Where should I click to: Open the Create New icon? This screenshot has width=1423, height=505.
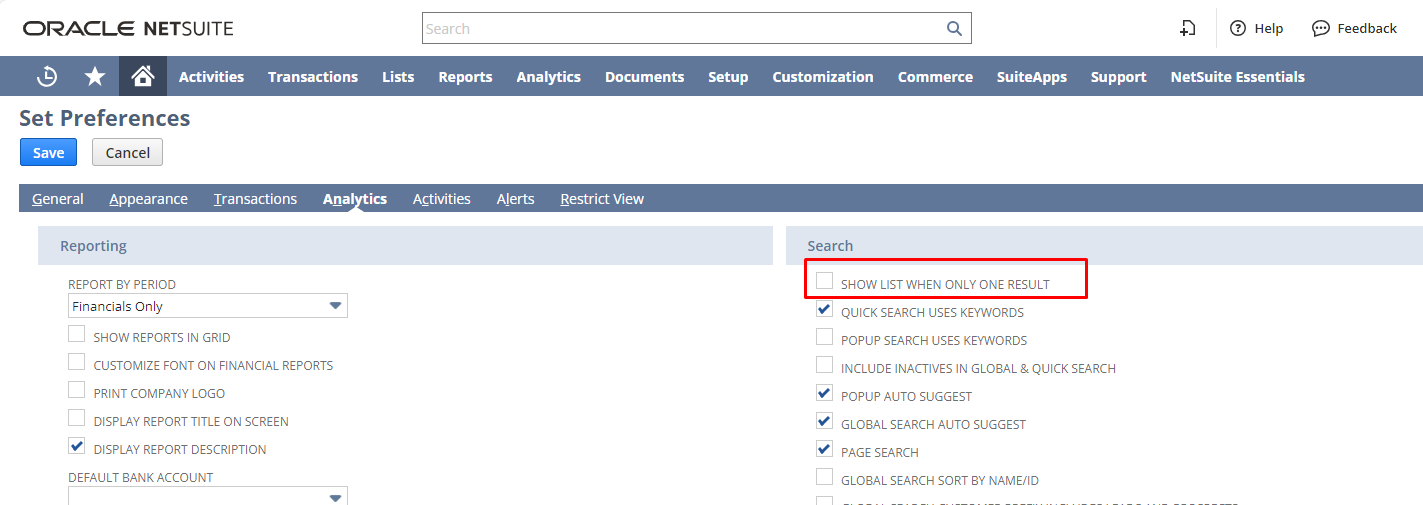[1187, 28]
